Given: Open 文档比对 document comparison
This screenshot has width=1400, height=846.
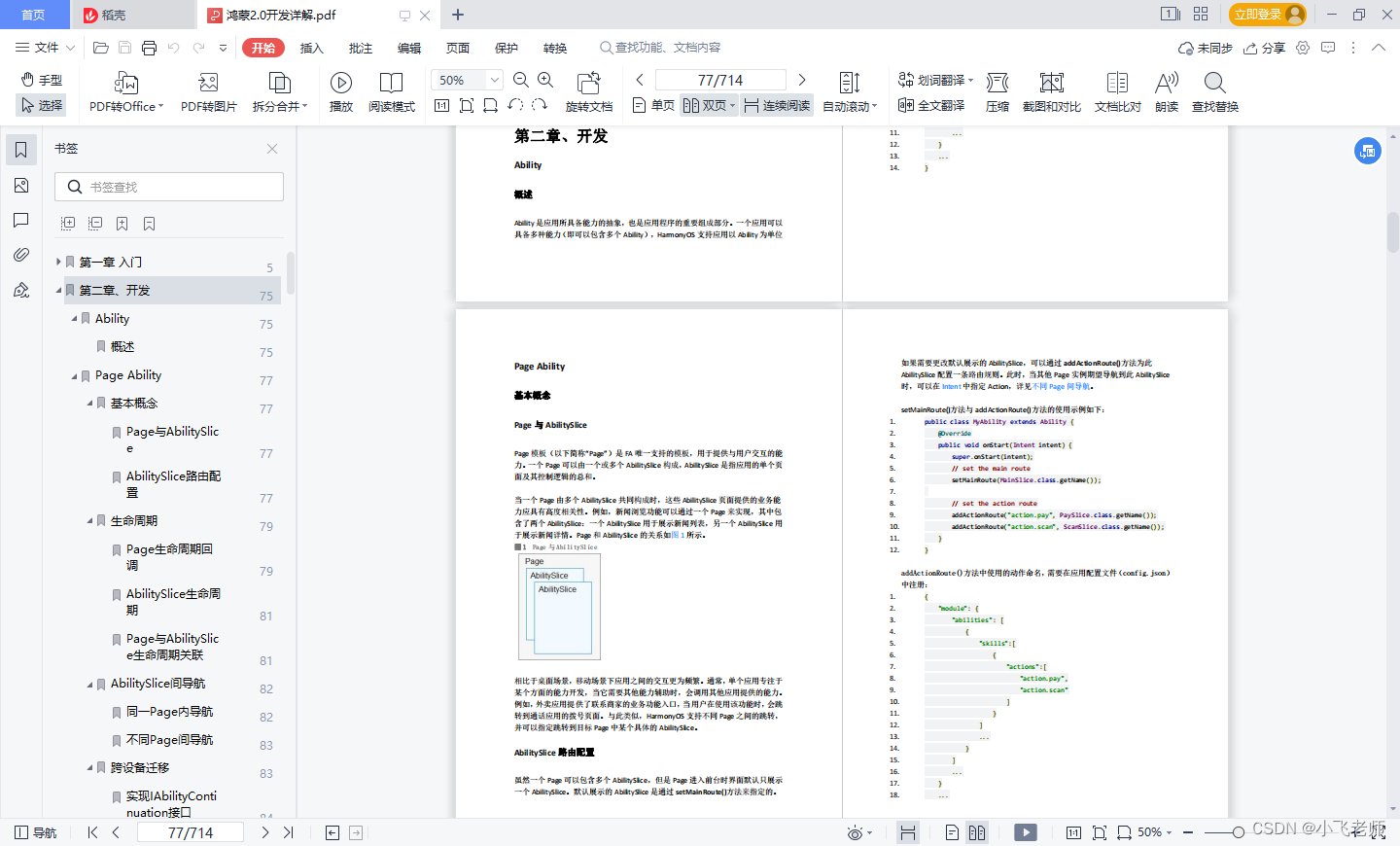Looking at the screenshot, I should click(x=1118, y=93).
